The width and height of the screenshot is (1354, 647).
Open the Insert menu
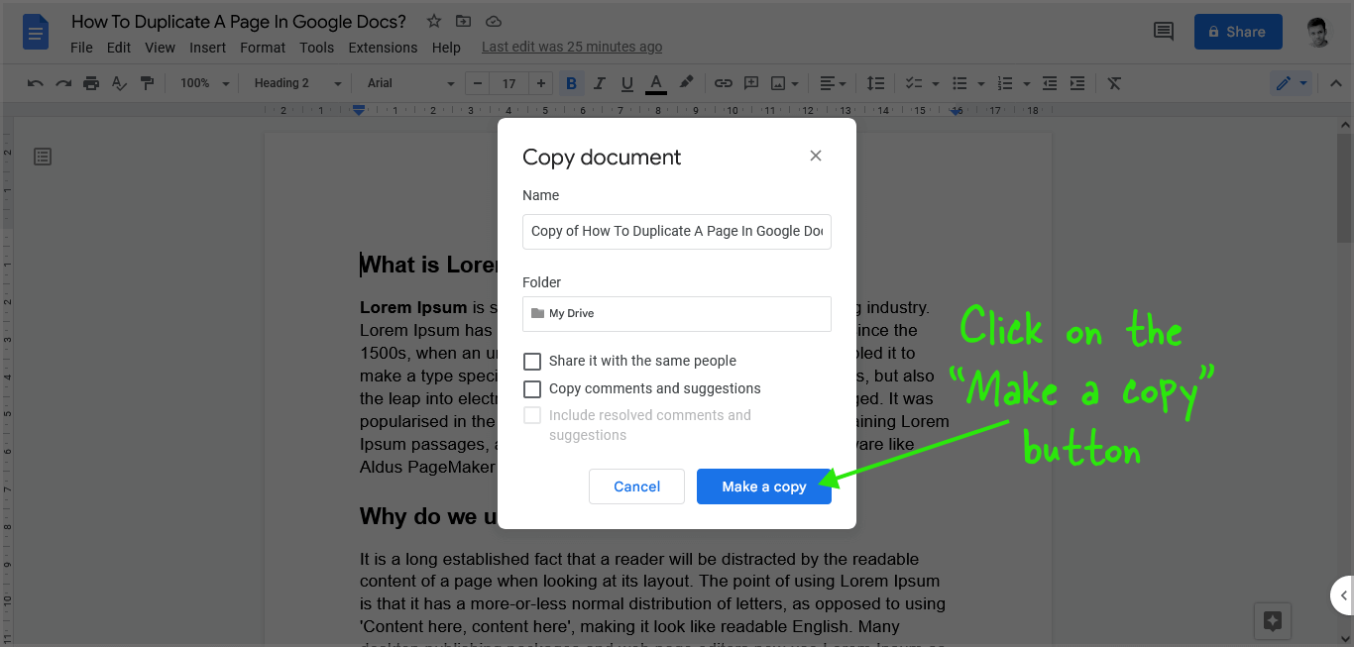(207, 47)
